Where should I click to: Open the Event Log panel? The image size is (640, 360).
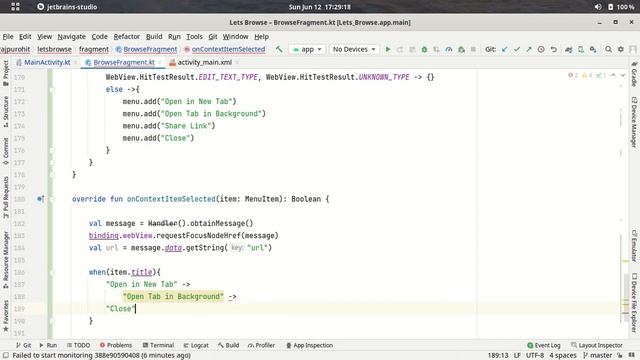[544, 345]
